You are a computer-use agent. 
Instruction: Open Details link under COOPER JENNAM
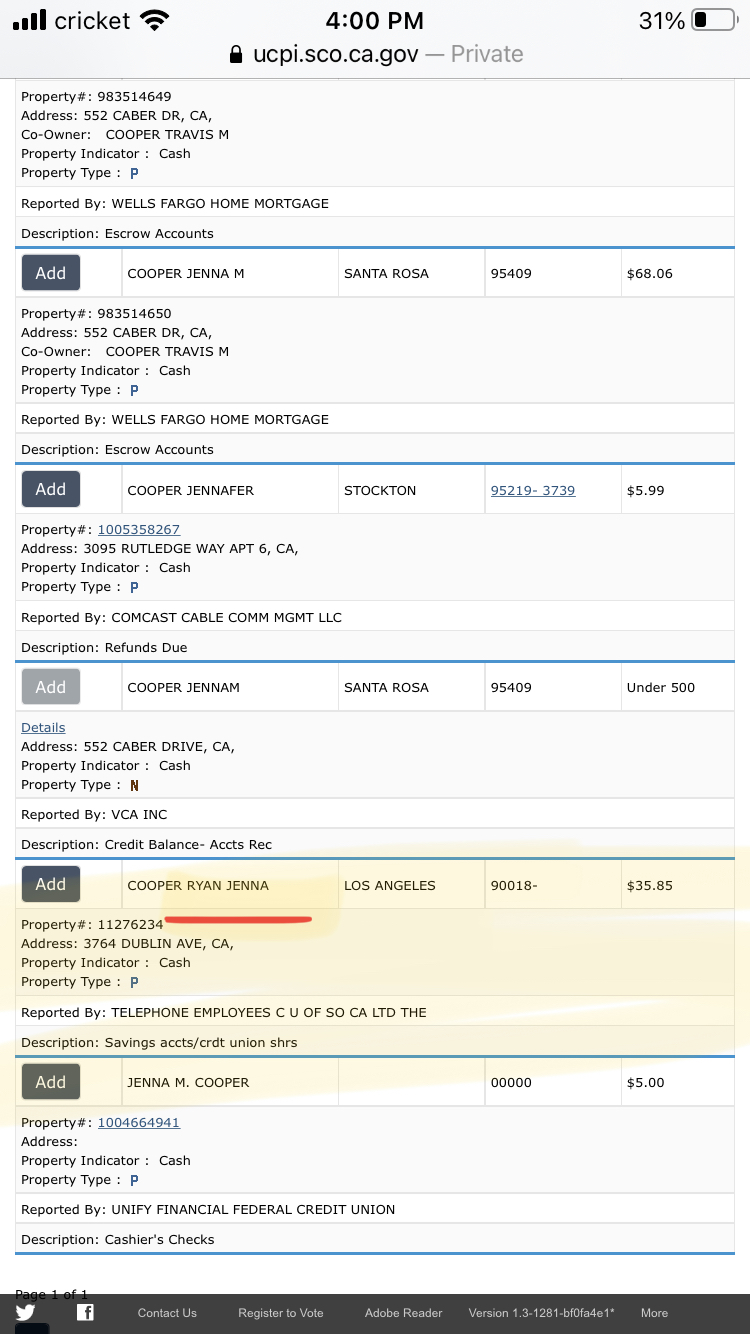tap(43, 727)
